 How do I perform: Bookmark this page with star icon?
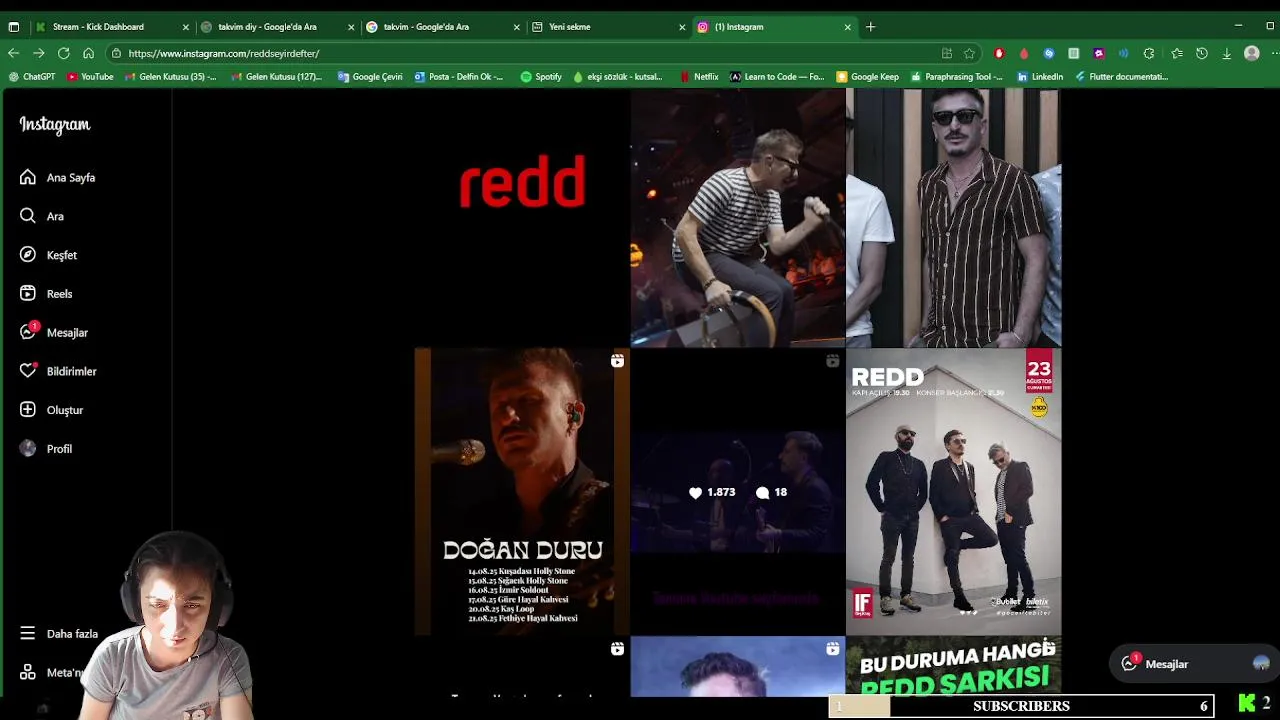(969, 53)
